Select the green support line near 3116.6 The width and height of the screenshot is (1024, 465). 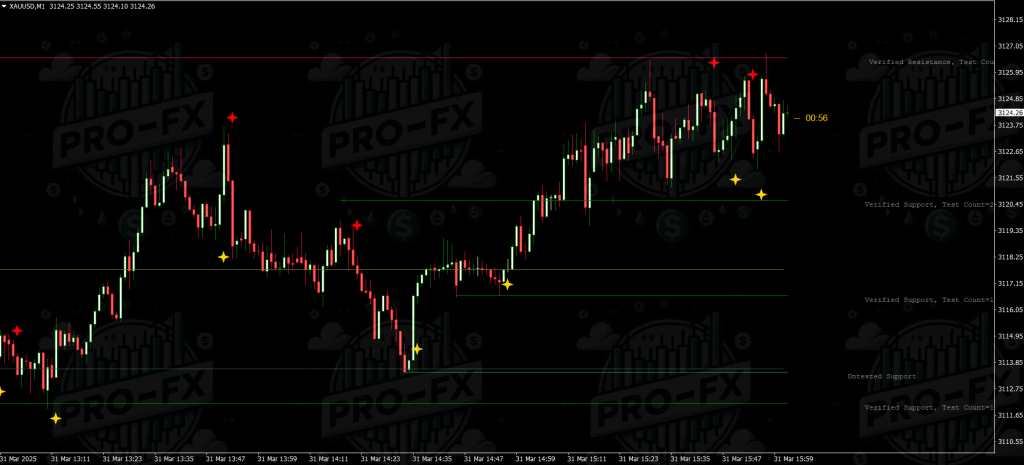pos(622,295)
